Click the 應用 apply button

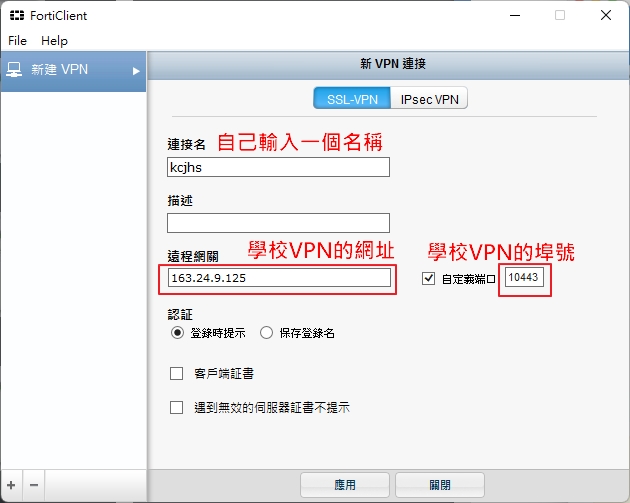(345, 485)
